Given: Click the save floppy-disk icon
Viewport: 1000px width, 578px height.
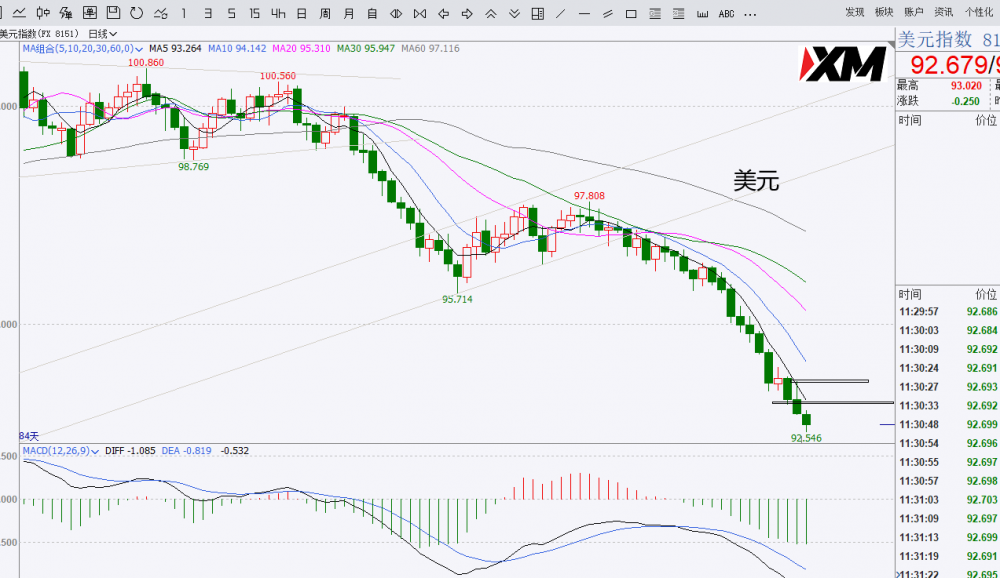Looking at the screenshot, I should [x=114, y=13].
